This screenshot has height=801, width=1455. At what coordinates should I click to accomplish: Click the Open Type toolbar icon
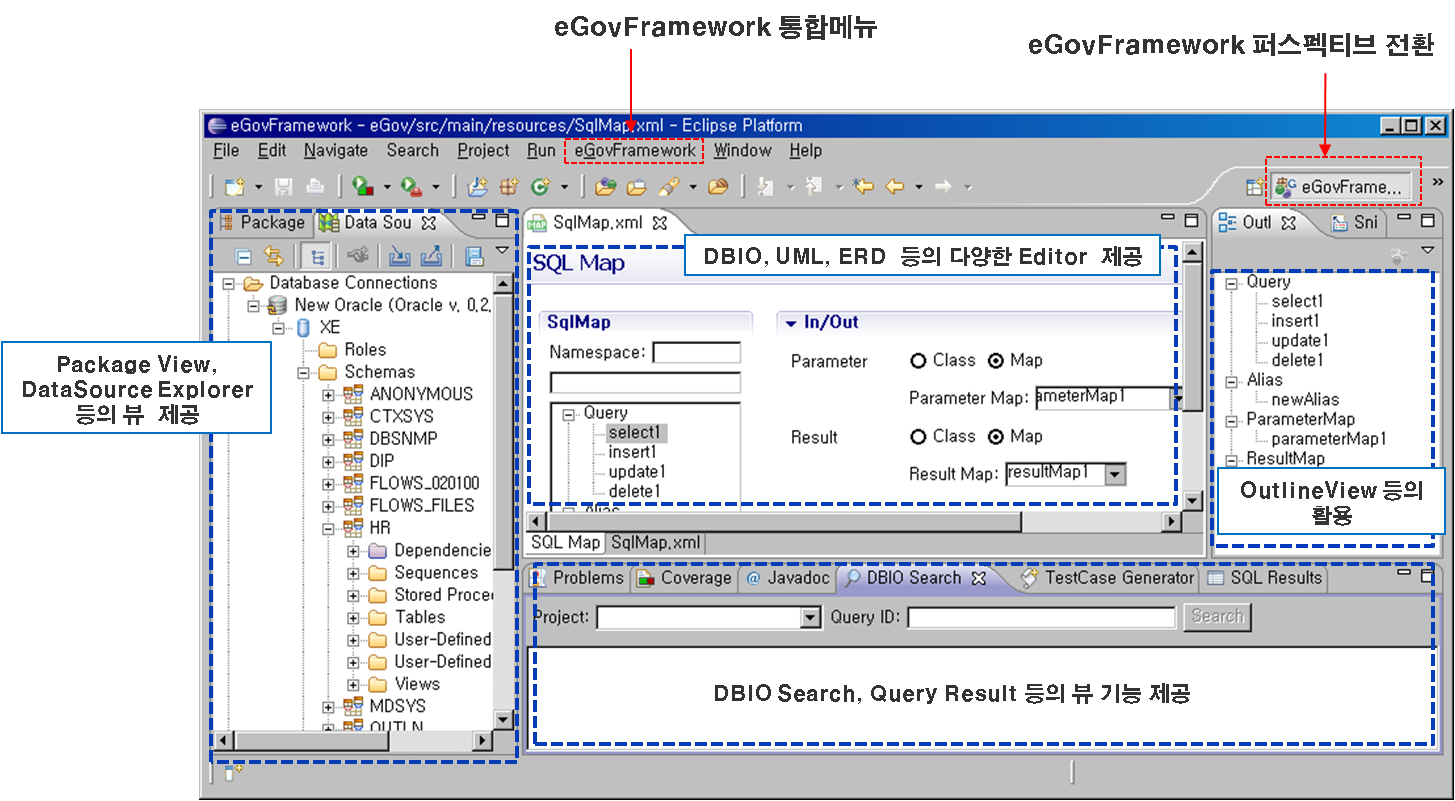pyautogui.click(x=605, y=187)
